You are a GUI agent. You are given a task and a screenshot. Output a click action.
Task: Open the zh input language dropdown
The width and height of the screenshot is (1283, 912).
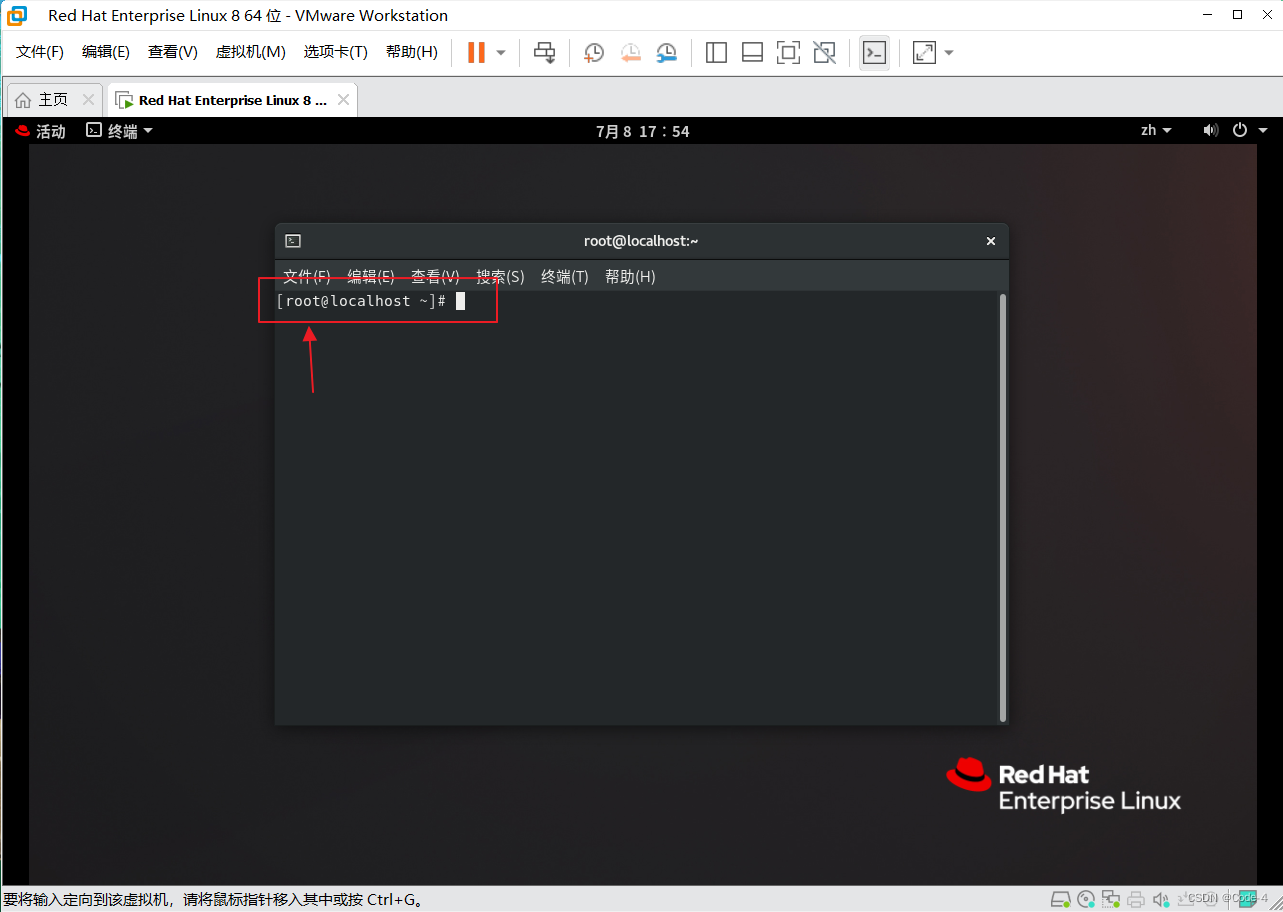pos(1156,130)
